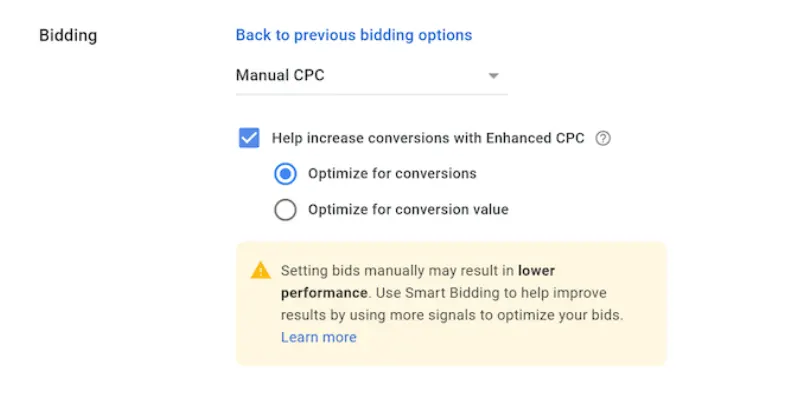The image size is (805, 405).
Task: Click the Optimize for conversions label text
Action: pos(392,173)
